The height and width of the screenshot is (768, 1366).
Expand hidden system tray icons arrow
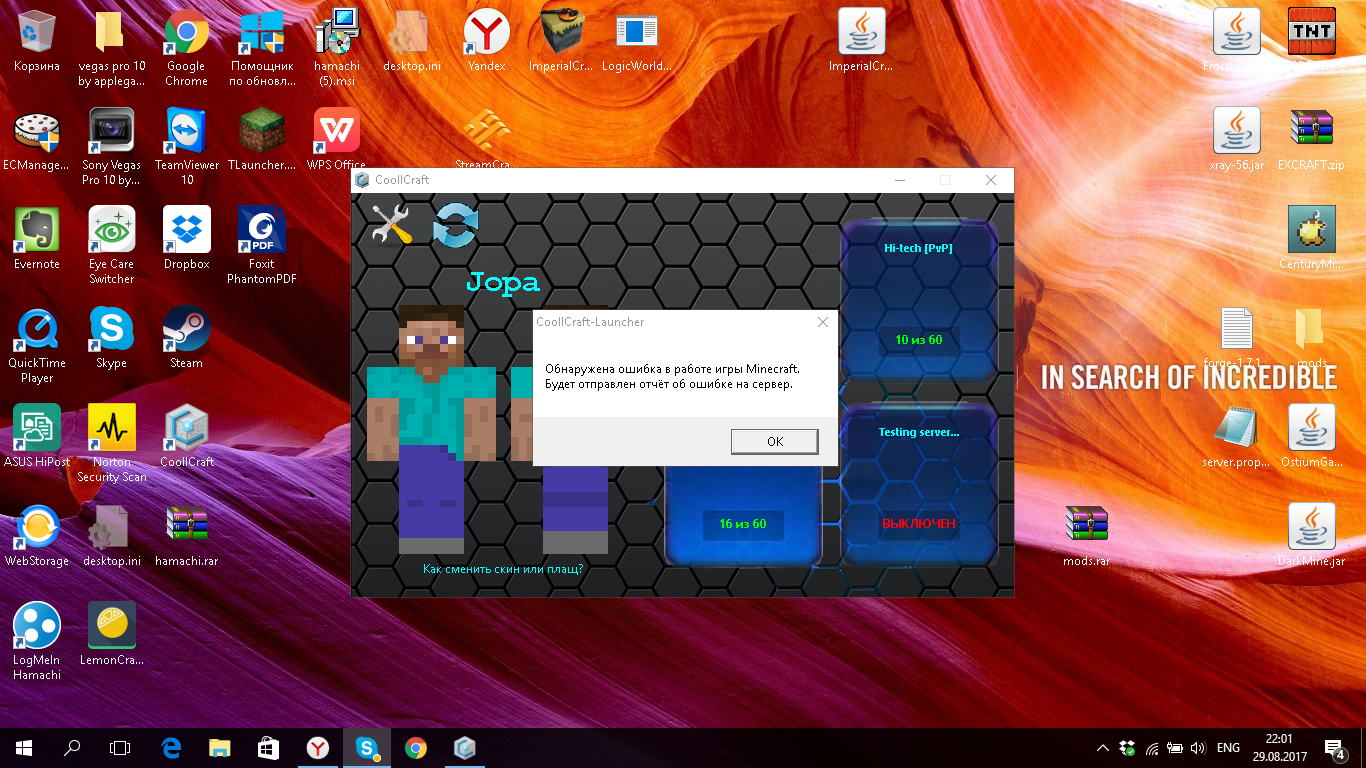coord(1102,747)
